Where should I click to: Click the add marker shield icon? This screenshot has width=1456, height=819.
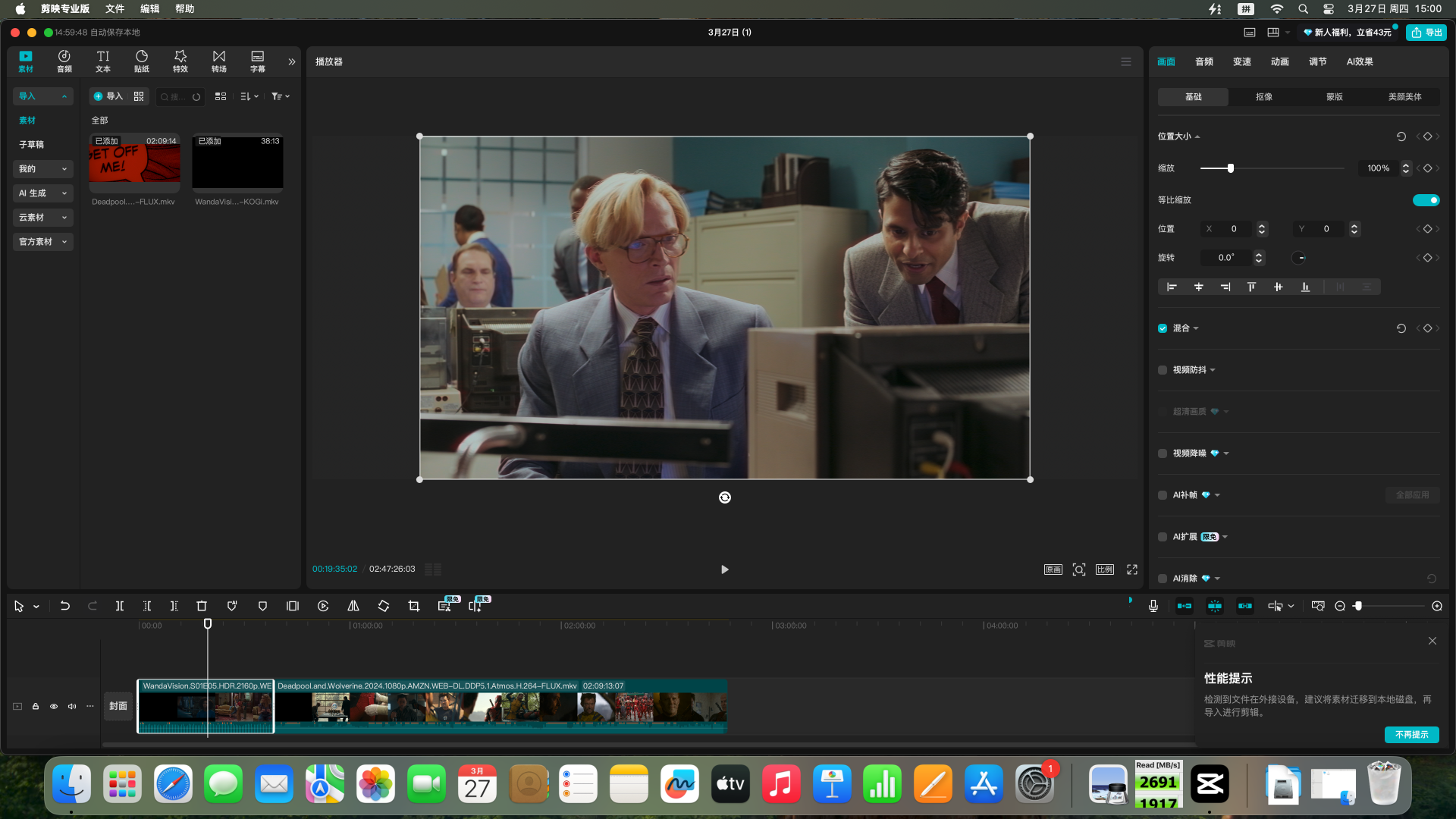pos(262,606)
